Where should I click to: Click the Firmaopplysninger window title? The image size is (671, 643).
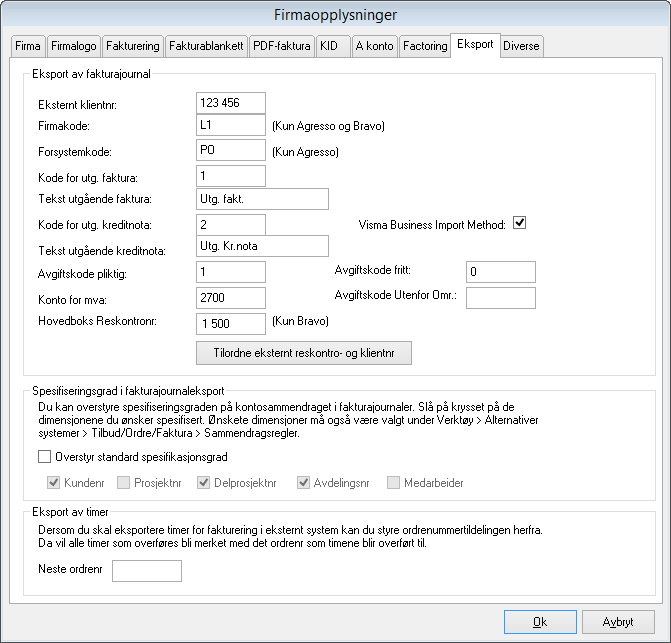coord(336,15)
